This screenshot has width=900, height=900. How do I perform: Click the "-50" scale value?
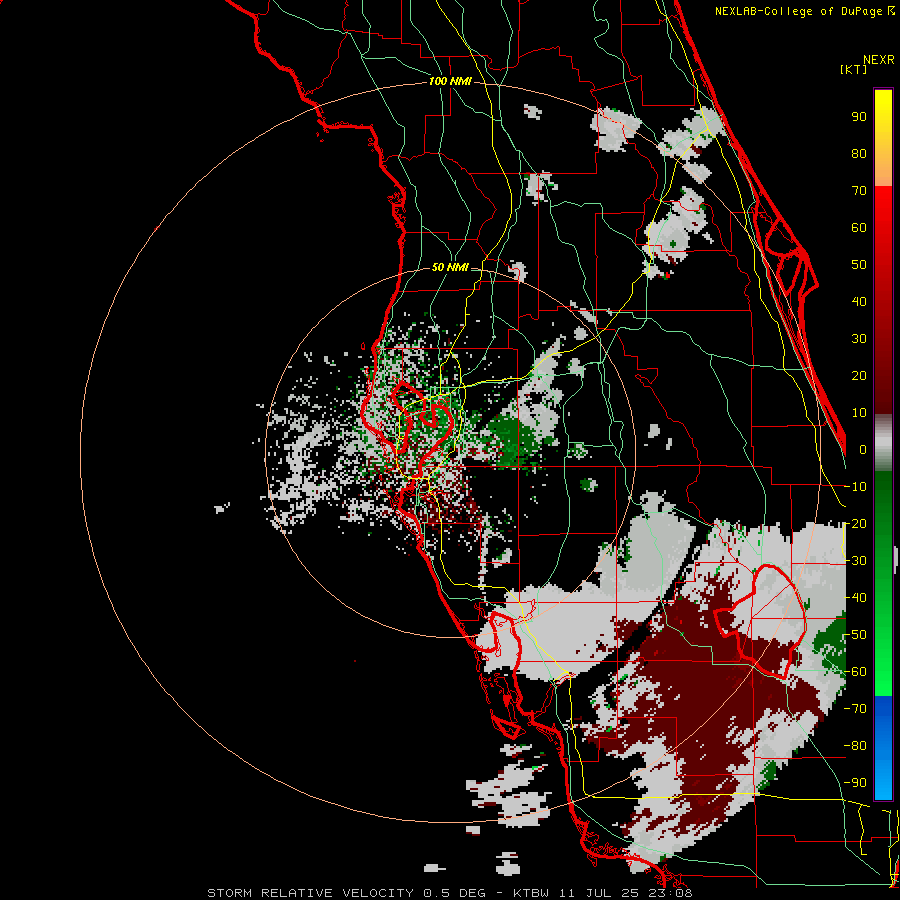click(855, 635)
